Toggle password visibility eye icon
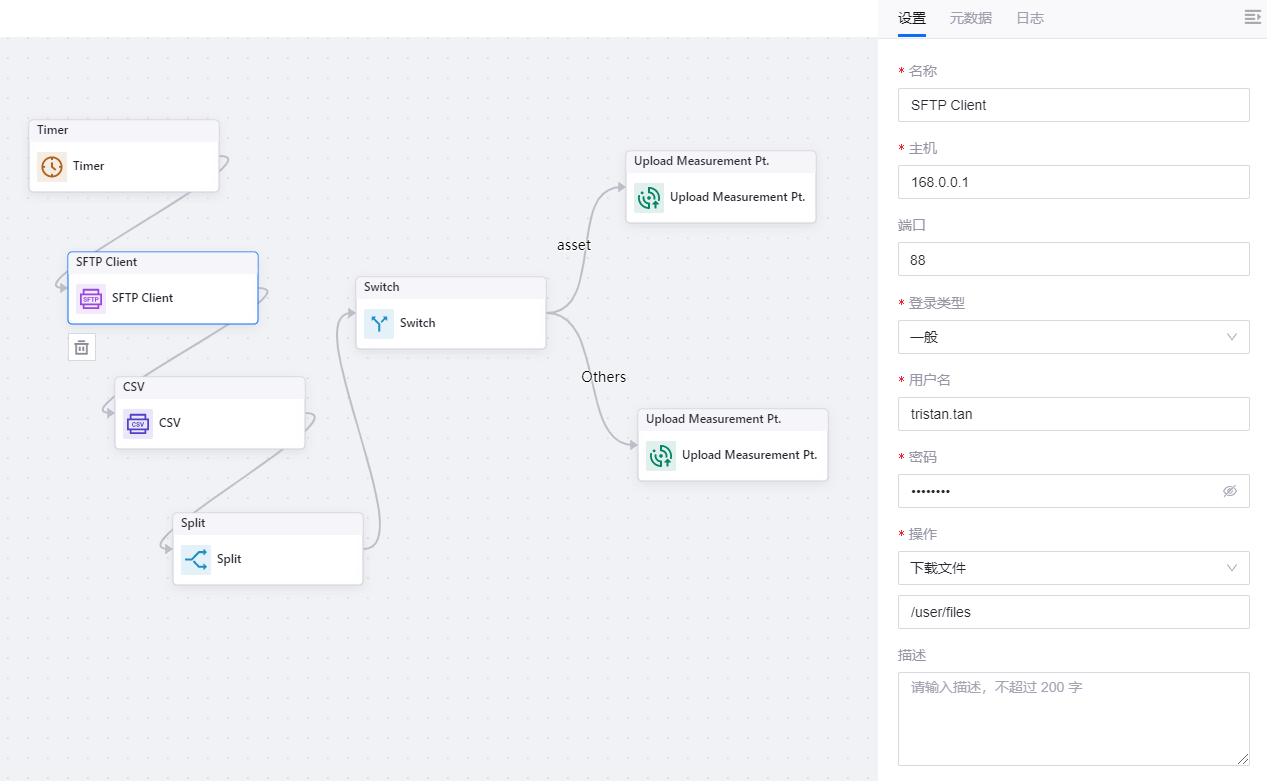 coord(1230,491)
